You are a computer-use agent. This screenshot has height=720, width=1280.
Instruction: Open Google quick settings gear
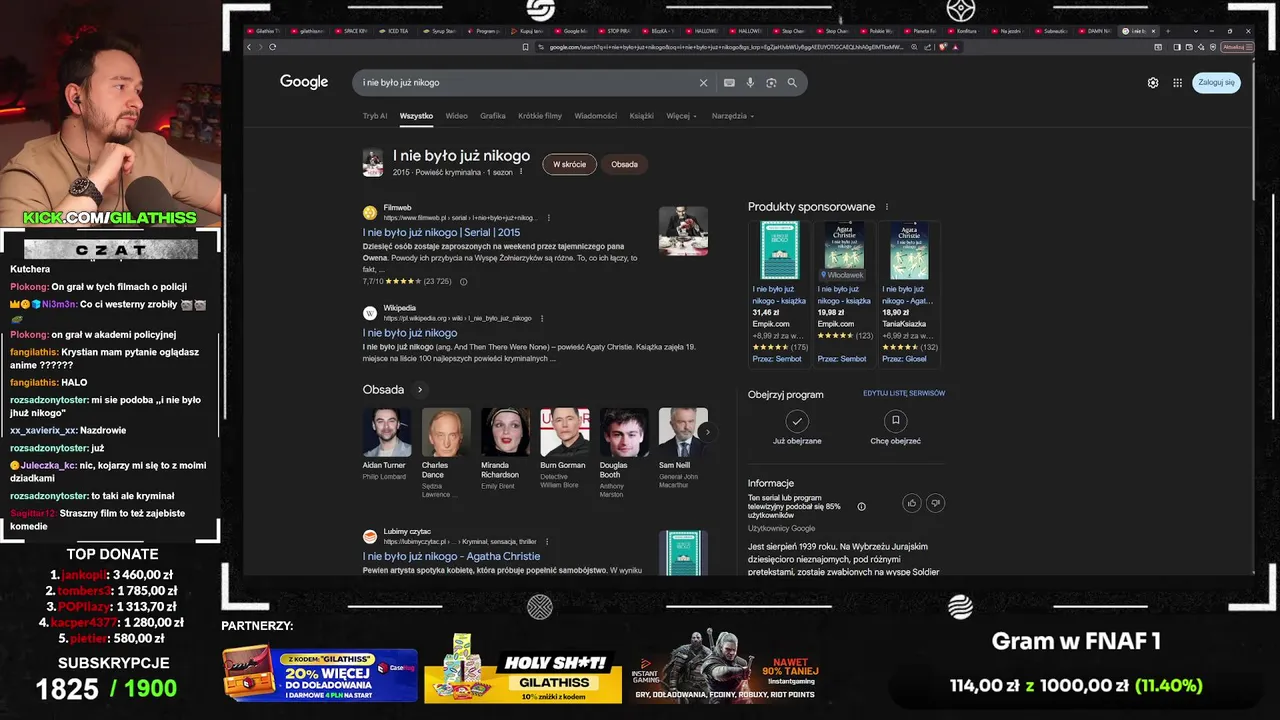(x=1153, y=83)
